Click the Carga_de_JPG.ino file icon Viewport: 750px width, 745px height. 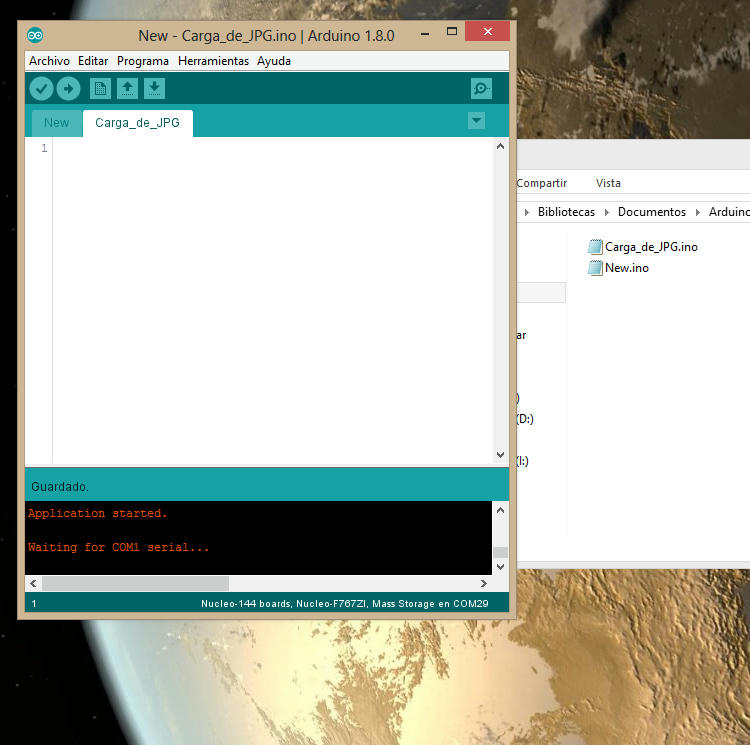(x=595, y=247)
